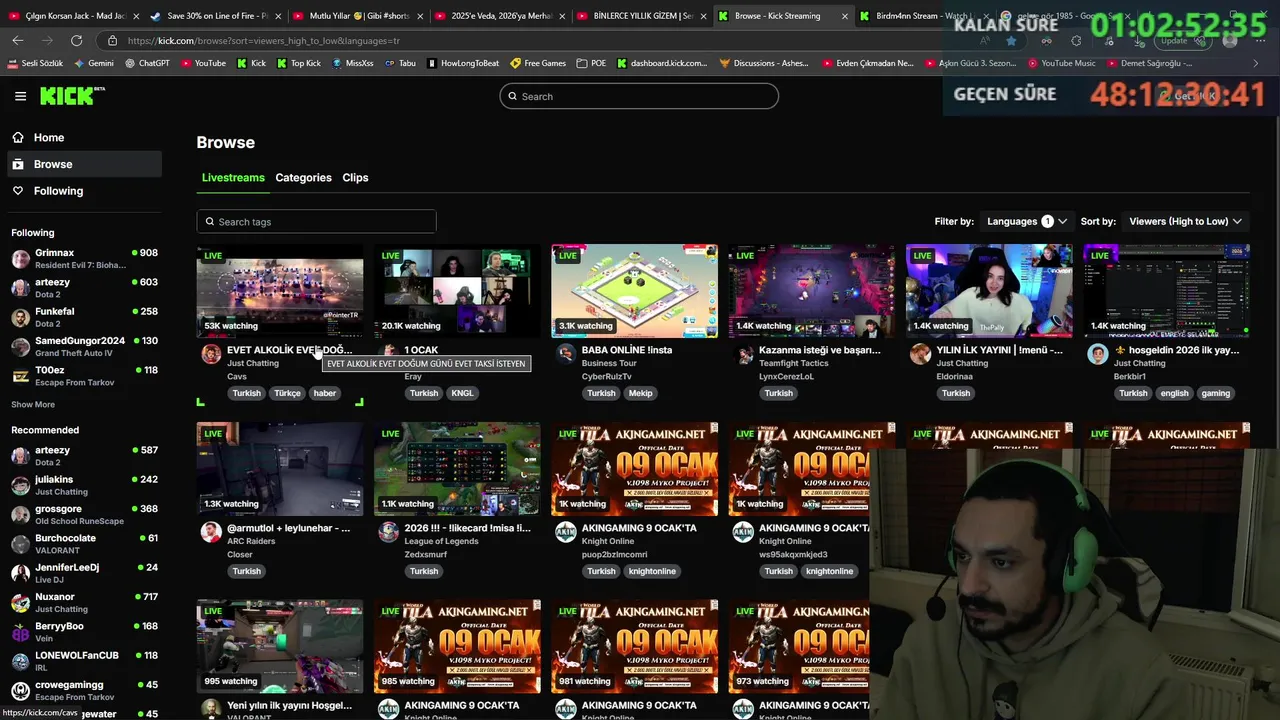
Task: Open the Free Games bookmark
Action: (x=538, y=63)
